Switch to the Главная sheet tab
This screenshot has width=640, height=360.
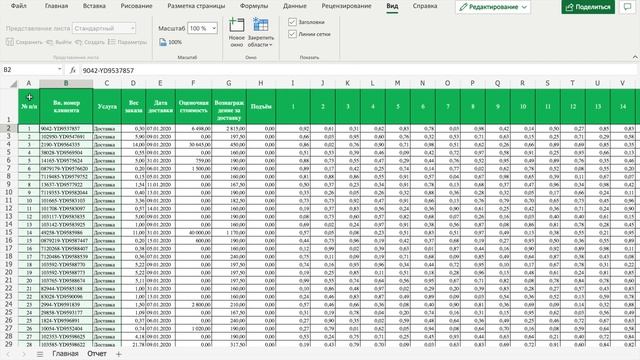pos(65,354)
